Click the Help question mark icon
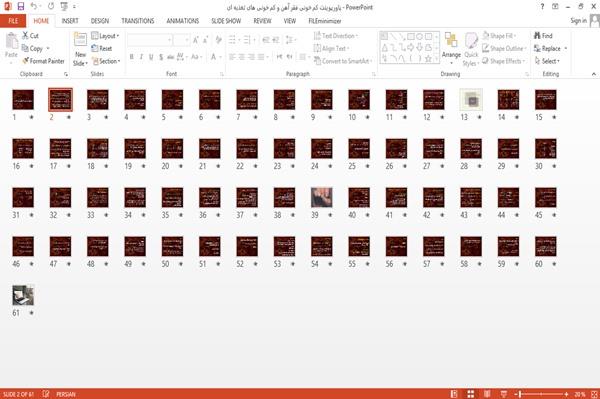 [542, 7]
